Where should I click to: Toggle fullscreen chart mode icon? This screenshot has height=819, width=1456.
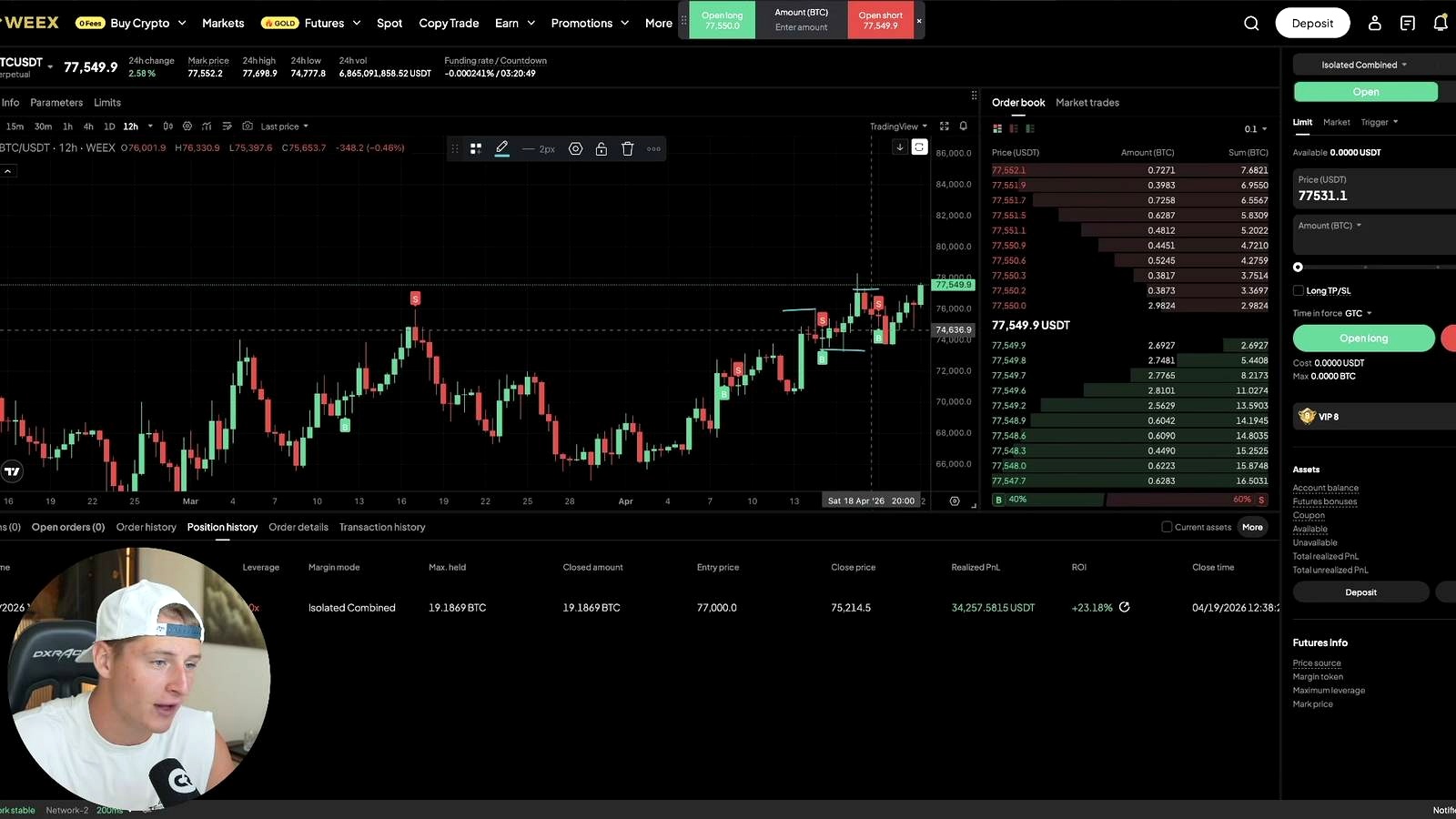coord(944,126)
